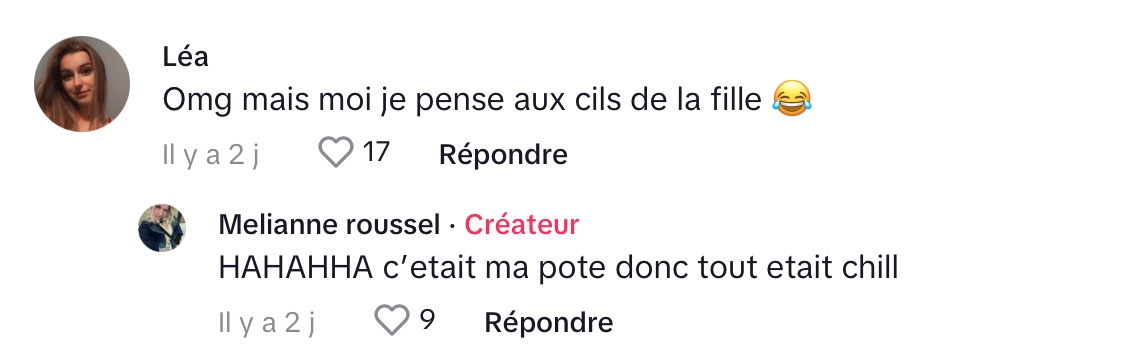Click the pink Créateur badge
The image size is (1128, 362).
[522, 225]
